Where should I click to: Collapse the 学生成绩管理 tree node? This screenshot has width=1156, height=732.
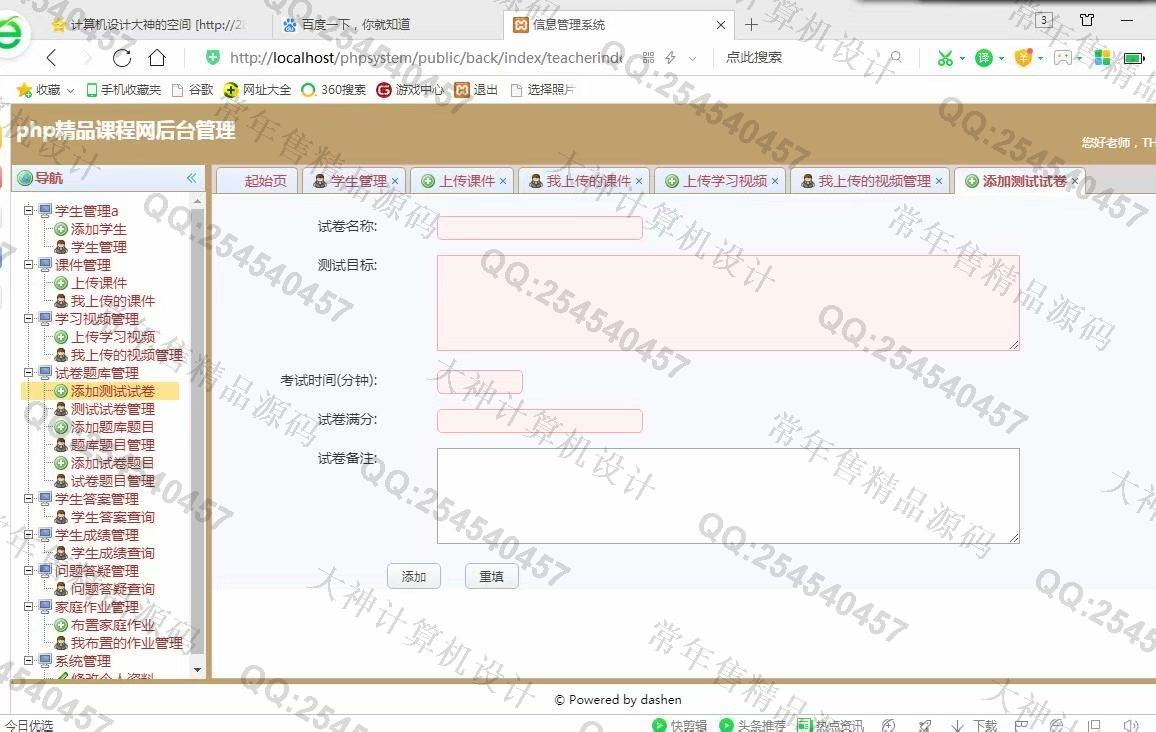[x=28, y=534]
